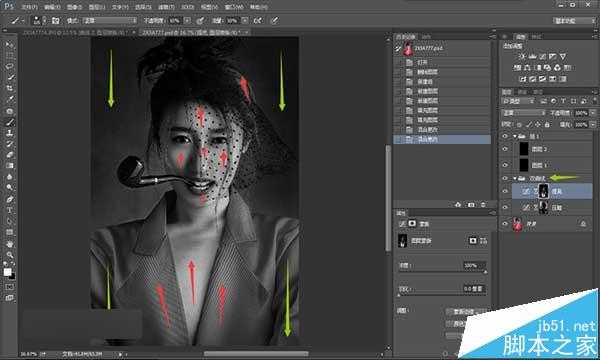Screen dimensions: 600x360
Task: Add a Hue/Saturation adjustment
Action: (517, 68)
